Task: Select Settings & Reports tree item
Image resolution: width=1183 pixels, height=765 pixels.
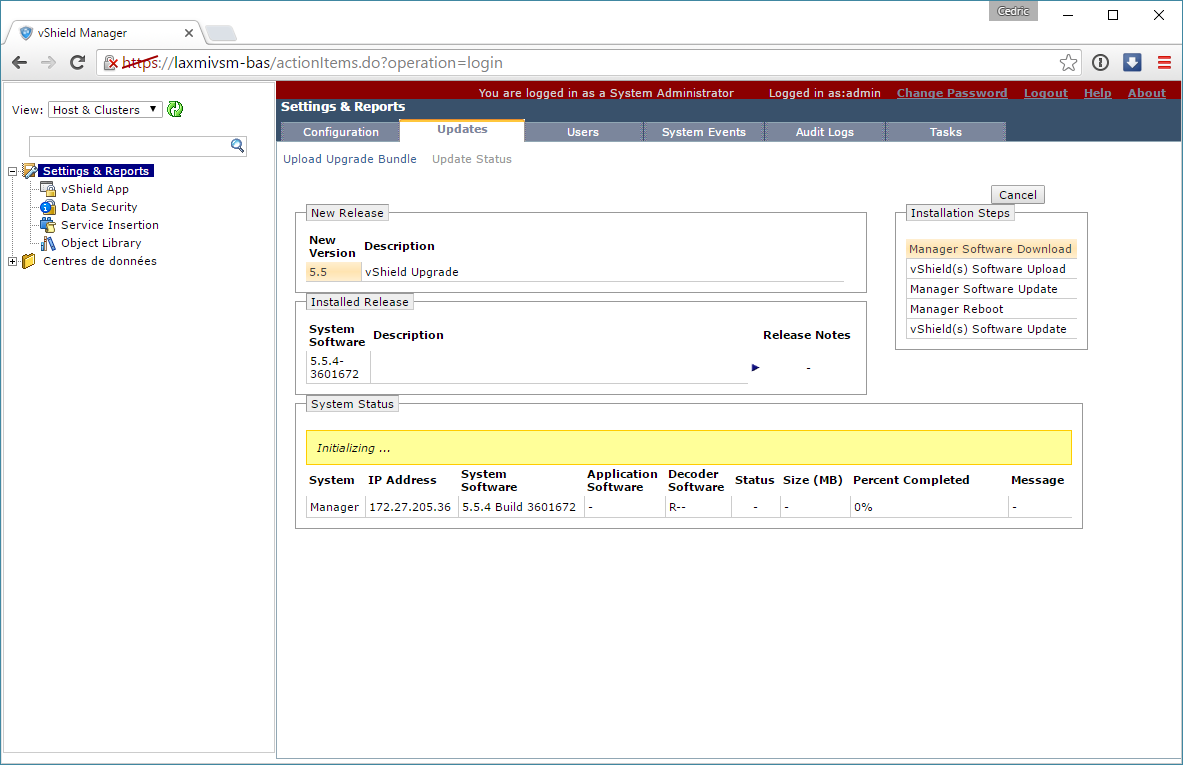Action: pos(96,171)
